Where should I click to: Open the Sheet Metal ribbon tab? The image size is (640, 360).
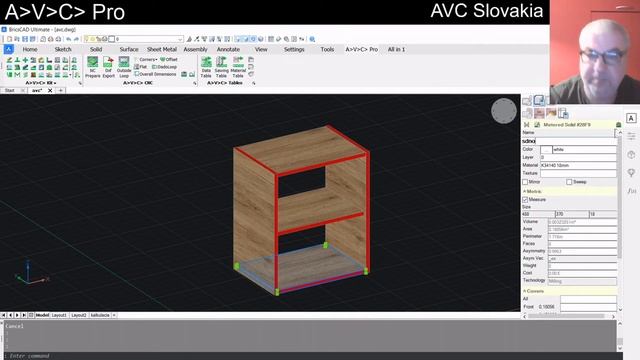click(x=162, y=49)
